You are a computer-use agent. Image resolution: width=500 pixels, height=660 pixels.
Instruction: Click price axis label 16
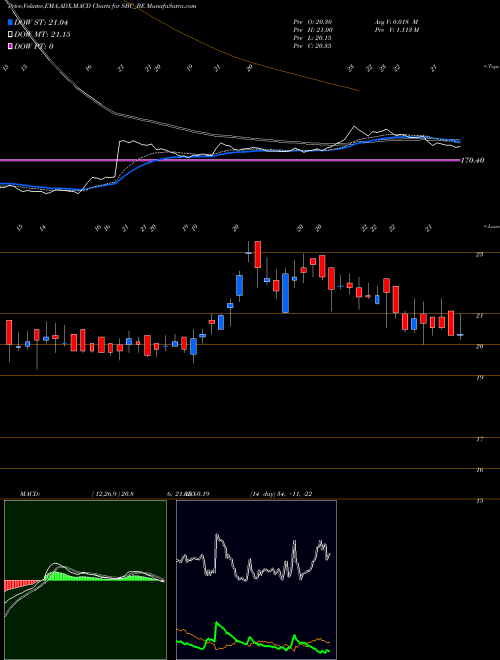tap(479, 470)
